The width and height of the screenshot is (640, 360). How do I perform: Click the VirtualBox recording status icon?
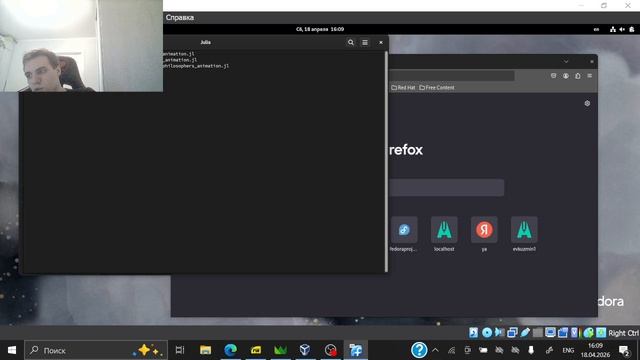click(563, 333)
